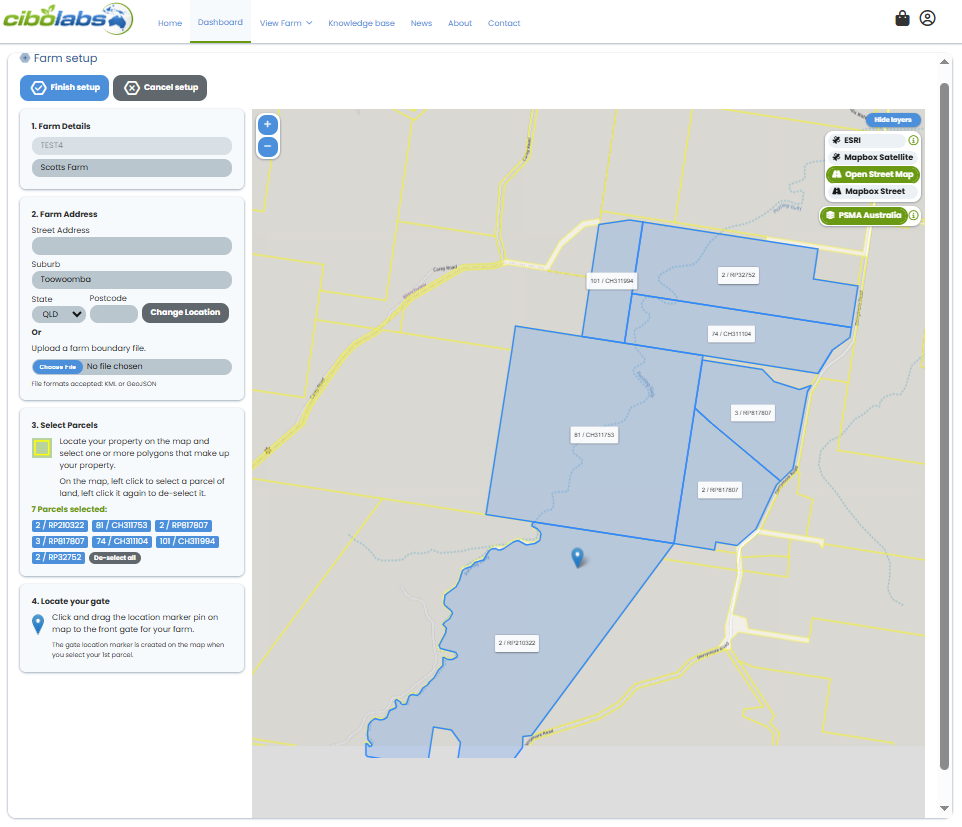Click the PSMA Australia layer button

click(x=868, y=215)
